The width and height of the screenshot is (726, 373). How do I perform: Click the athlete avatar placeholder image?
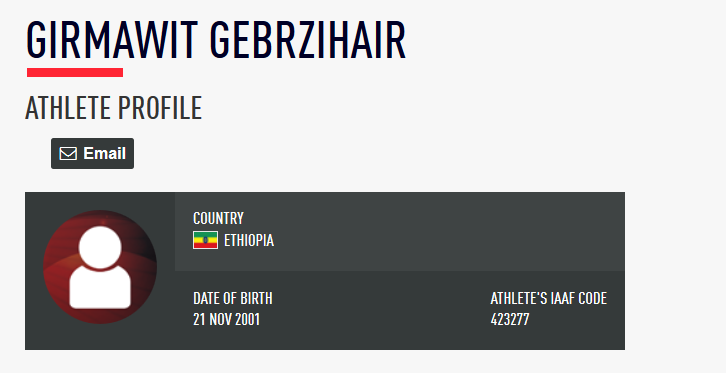coord(100,267)
